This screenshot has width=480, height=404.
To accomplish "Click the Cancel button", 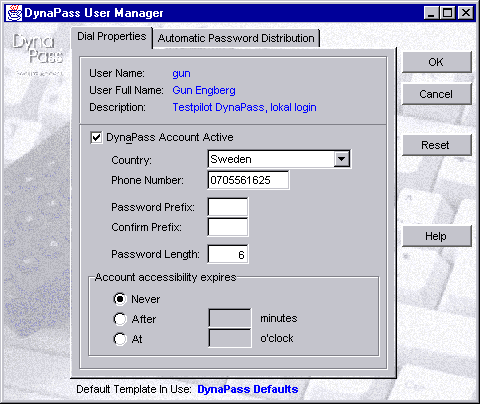I will [x=436, y=94].
